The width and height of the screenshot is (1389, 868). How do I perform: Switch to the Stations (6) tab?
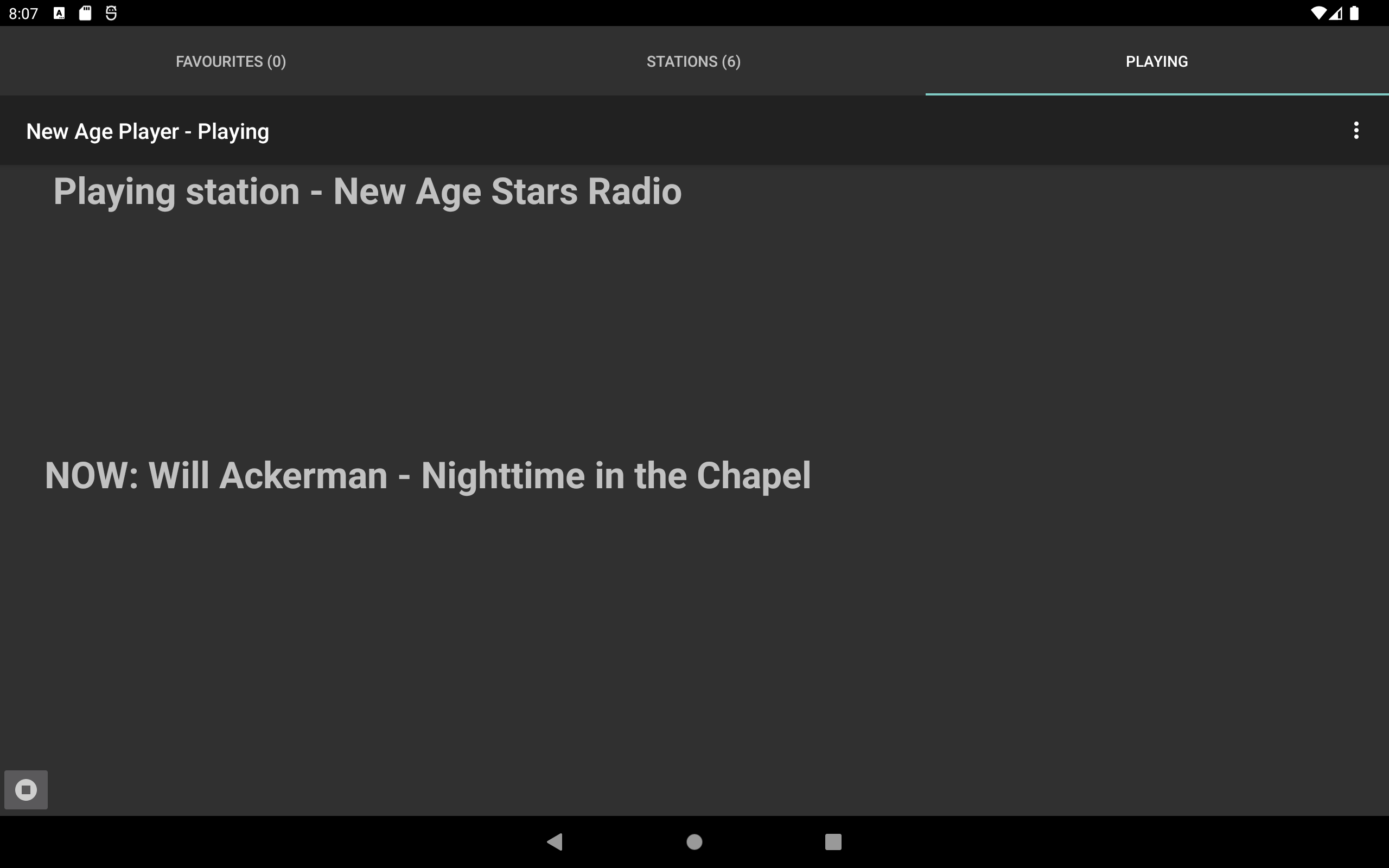pos(694,61)
